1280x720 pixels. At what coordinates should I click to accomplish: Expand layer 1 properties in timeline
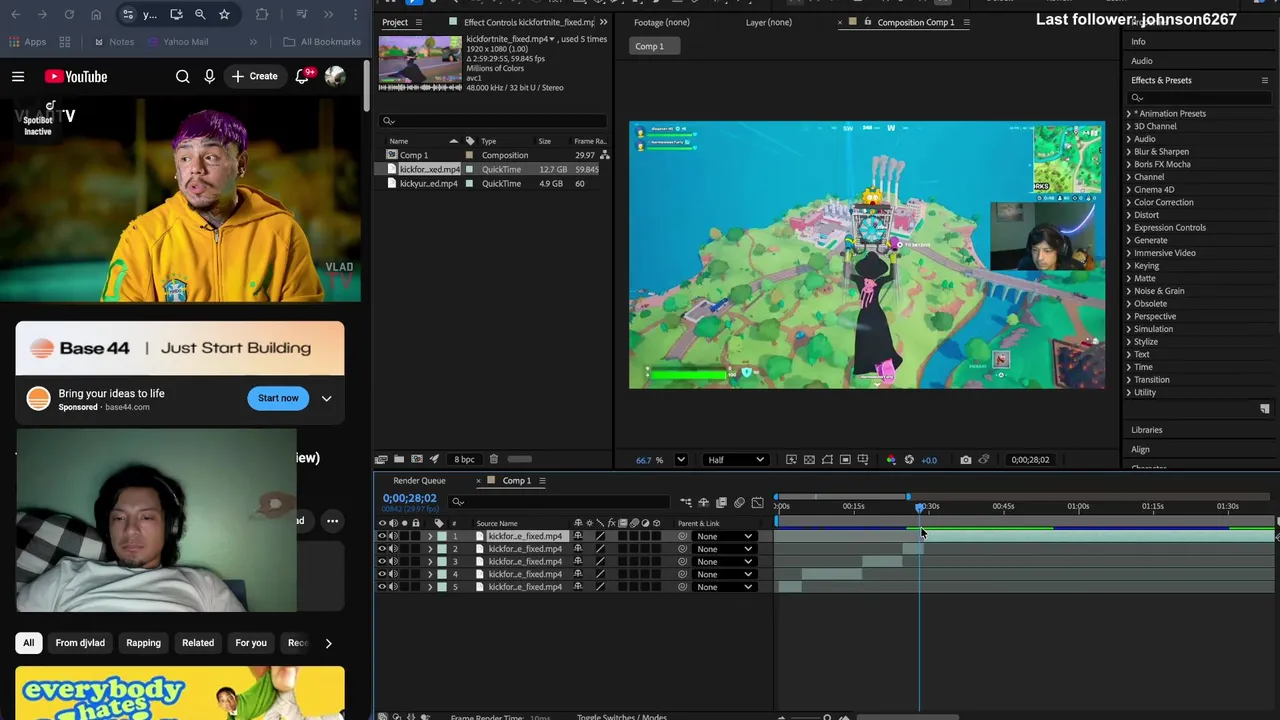[430, 536]
